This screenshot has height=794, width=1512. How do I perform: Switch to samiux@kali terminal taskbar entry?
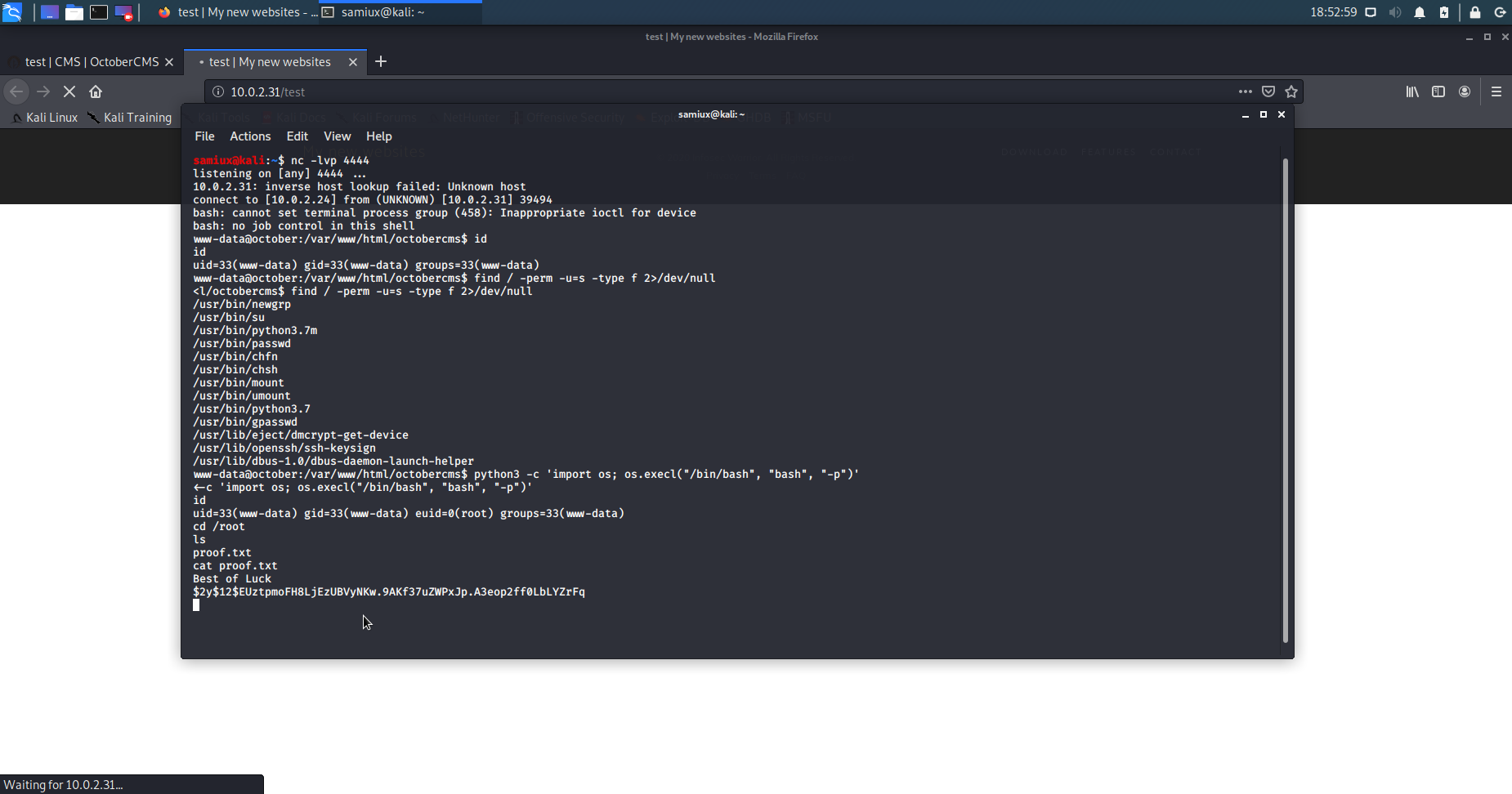400,12
